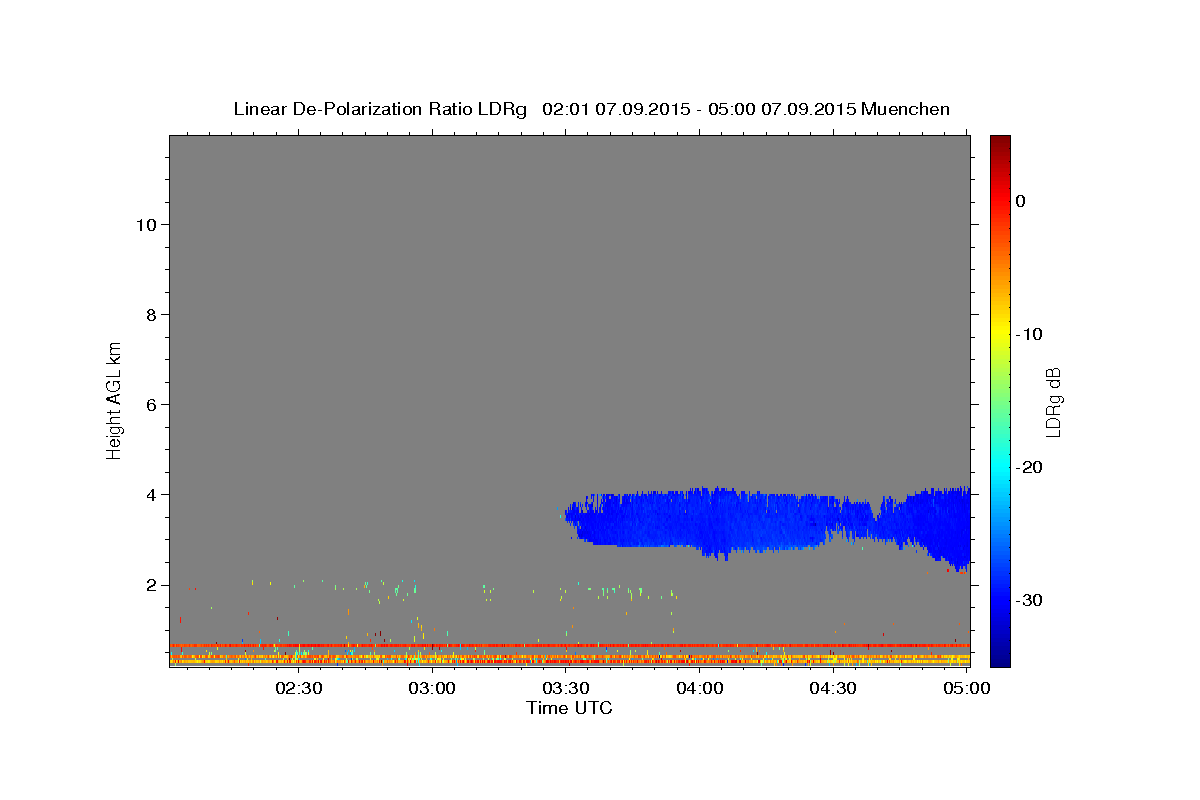Viewport: 1200px width, 800px height.
Task: Click the dark blue bottom of the colorbar
Action: [x=1000, y=657]
